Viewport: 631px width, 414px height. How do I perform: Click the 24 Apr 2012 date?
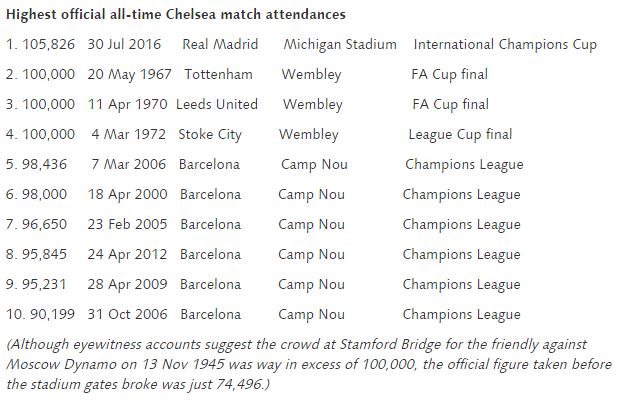(128, 255)
